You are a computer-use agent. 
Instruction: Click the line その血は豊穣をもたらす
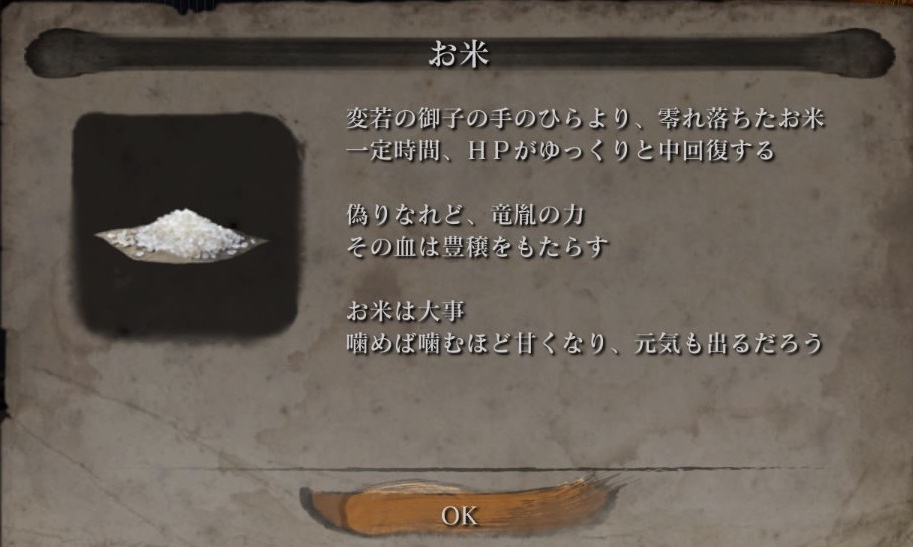477,247
